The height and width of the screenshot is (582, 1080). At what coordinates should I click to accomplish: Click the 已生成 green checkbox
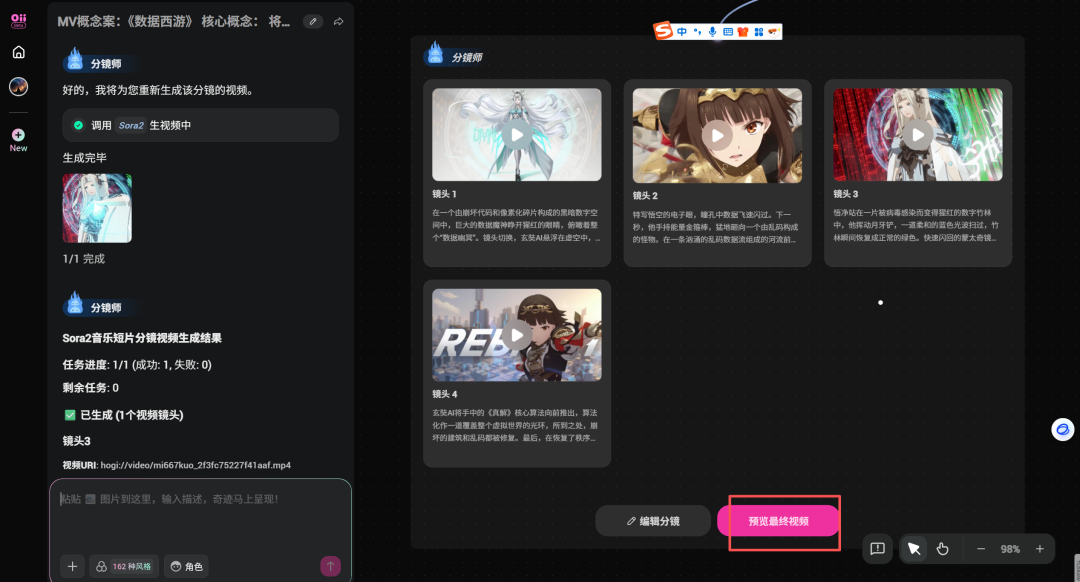pyautogui.click(x=70, y=415)
